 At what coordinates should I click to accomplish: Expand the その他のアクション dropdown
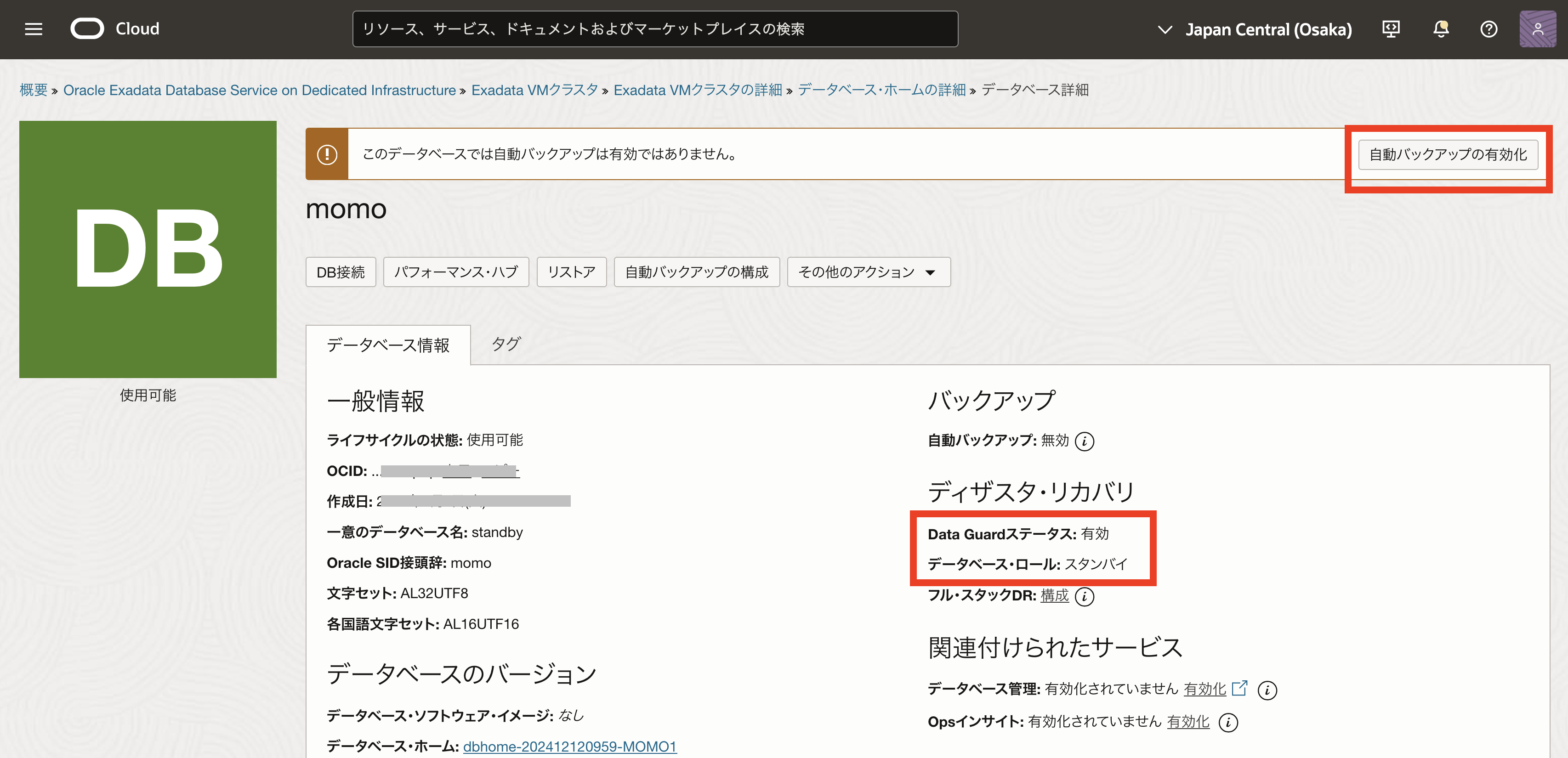[868, 272]
